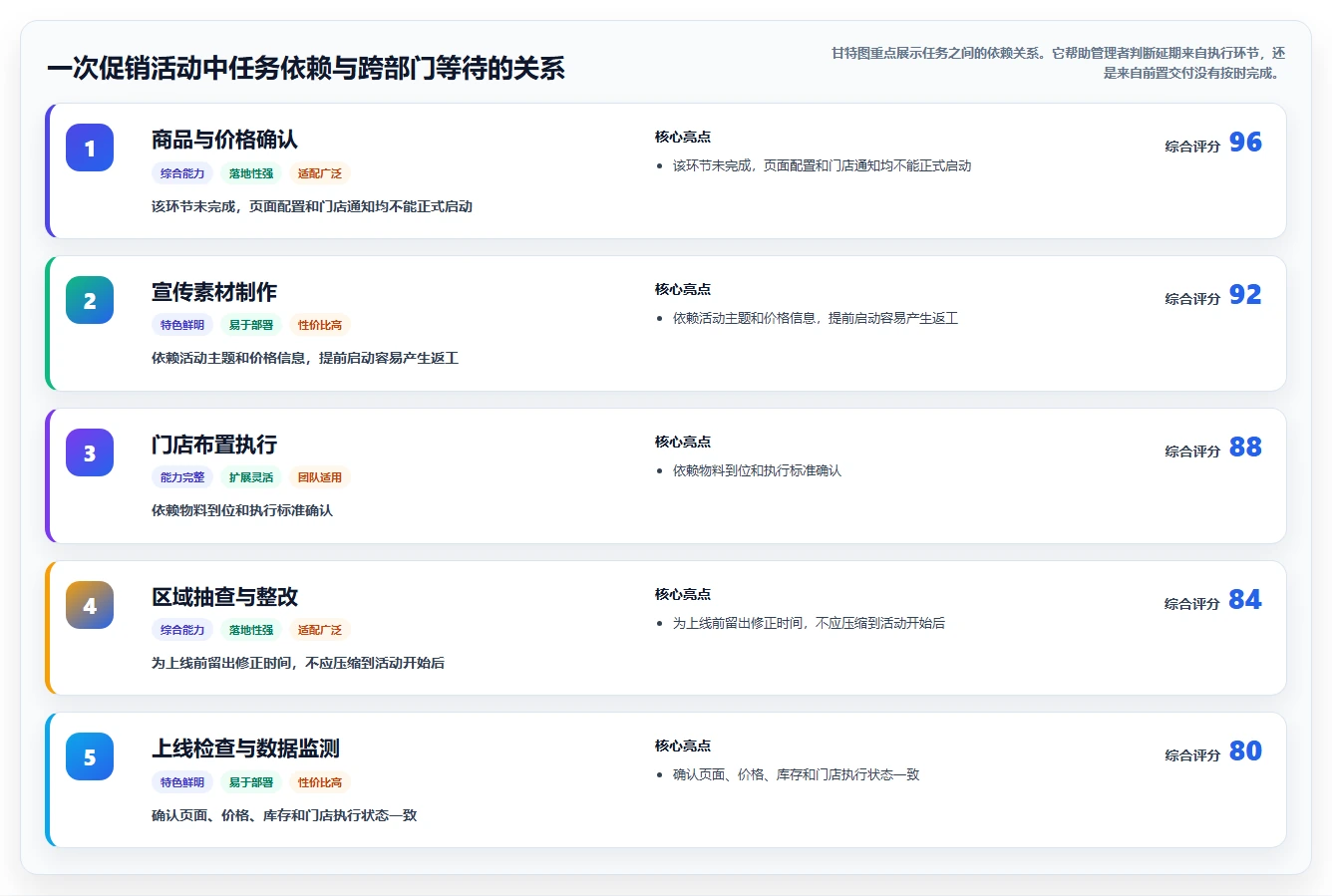The width and height of the screenshot is (1332, 896).
Task: Click the score value 84
Action: point(1245,600)
